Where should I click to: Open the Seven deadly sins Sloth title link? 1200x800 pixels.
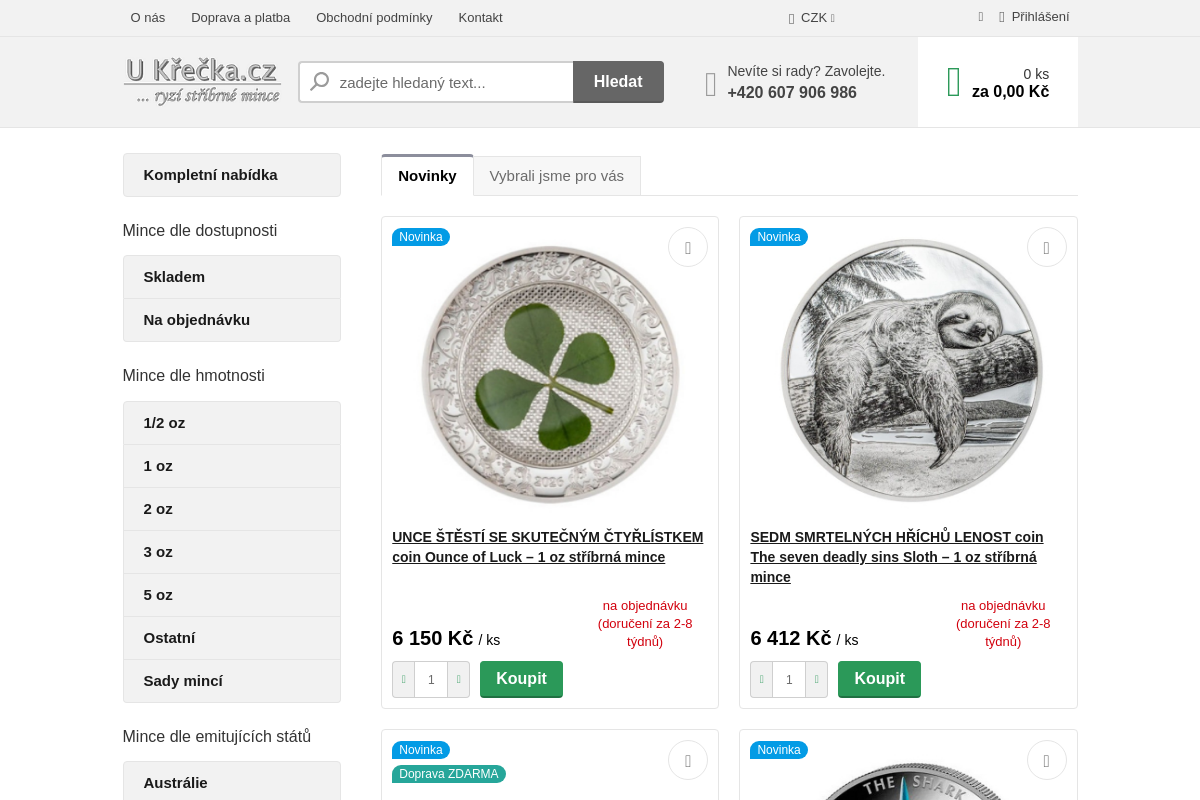point(897,557)
